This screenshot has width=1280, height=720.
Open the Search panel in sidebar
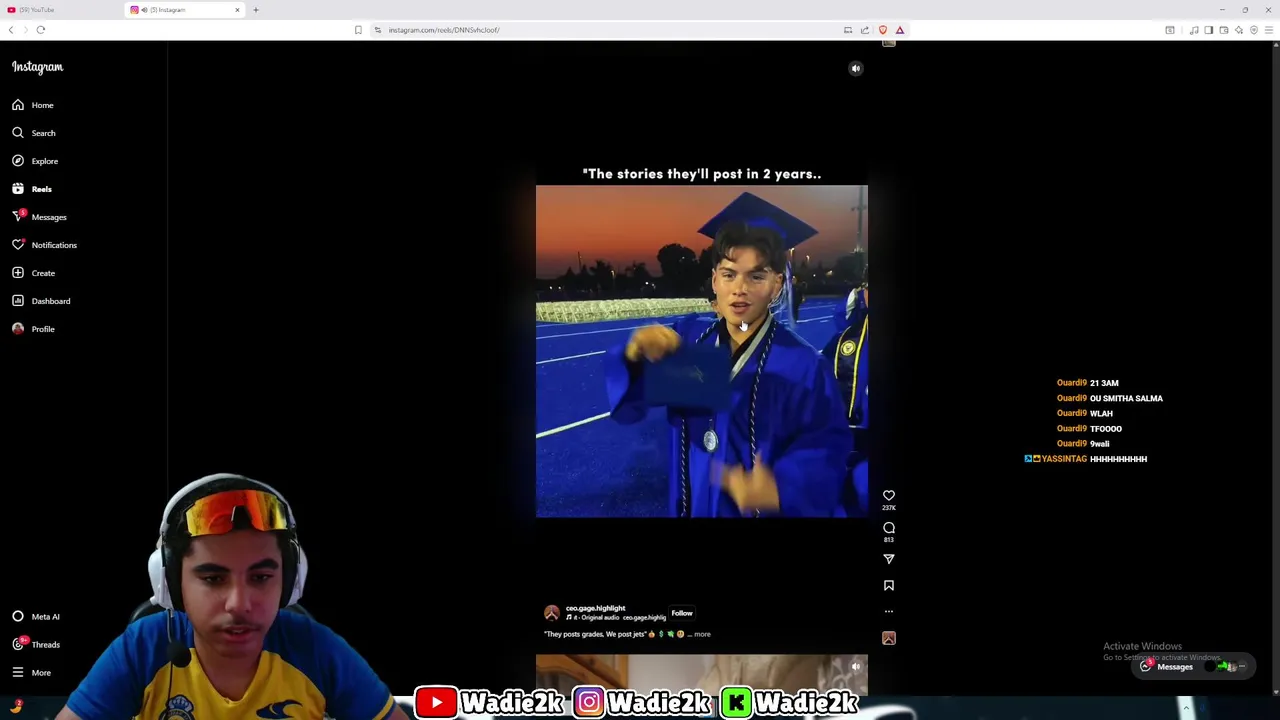(x=33, y=133)
